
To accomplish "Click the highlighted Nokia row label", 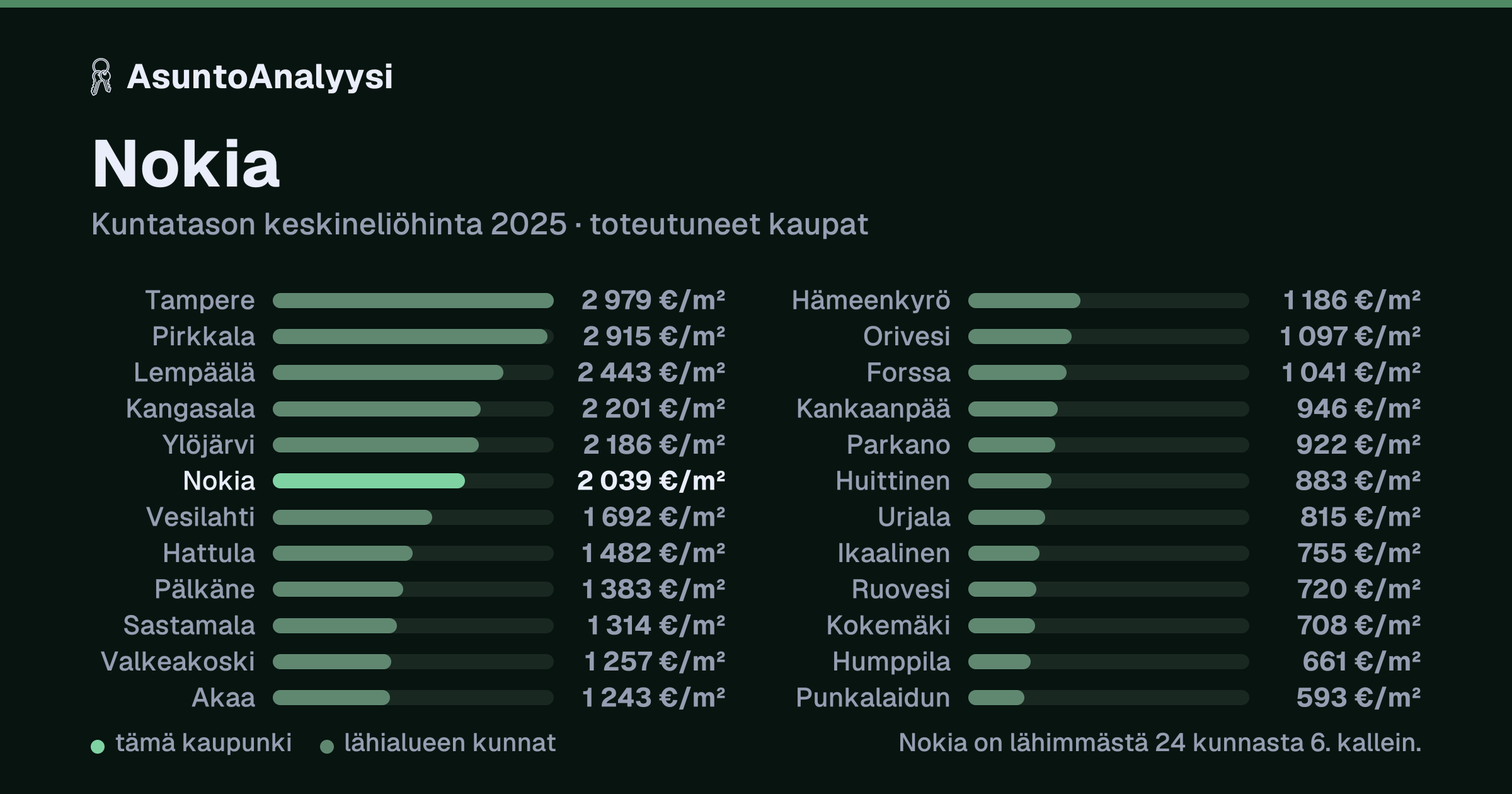I will point(219,481).
